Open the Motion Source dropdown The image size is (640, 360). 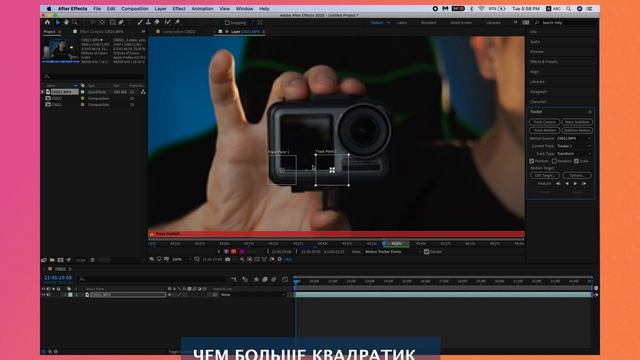(x=574, y=138)
